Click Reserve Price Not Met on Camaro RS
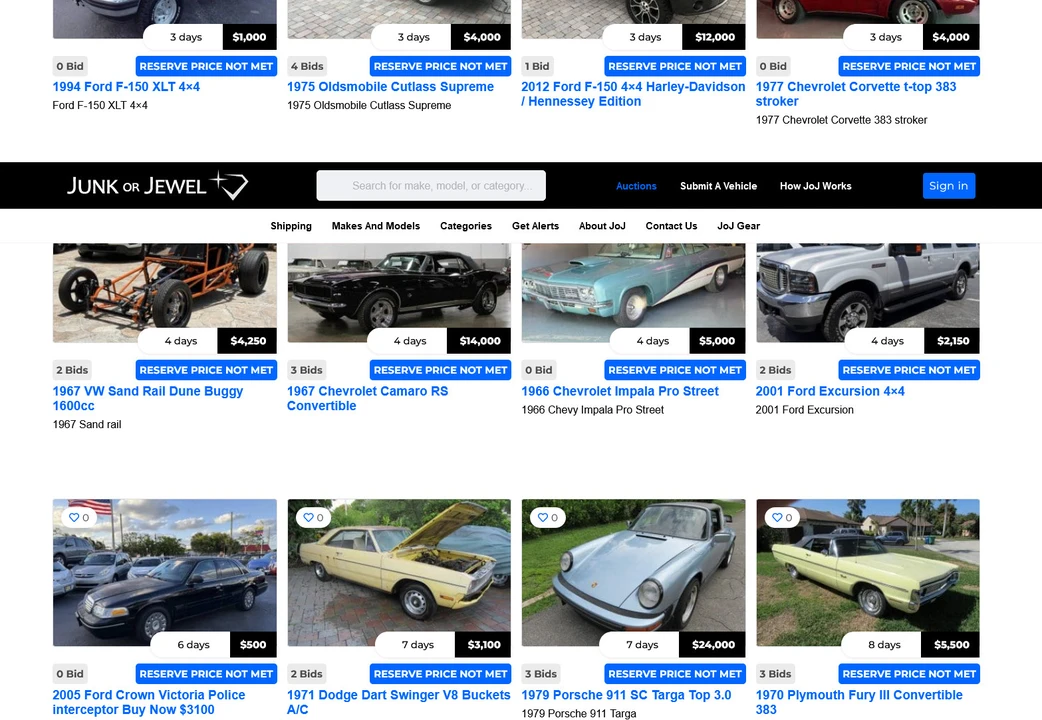The height and width of the screenshot is (720, 1042). (441, 370)
